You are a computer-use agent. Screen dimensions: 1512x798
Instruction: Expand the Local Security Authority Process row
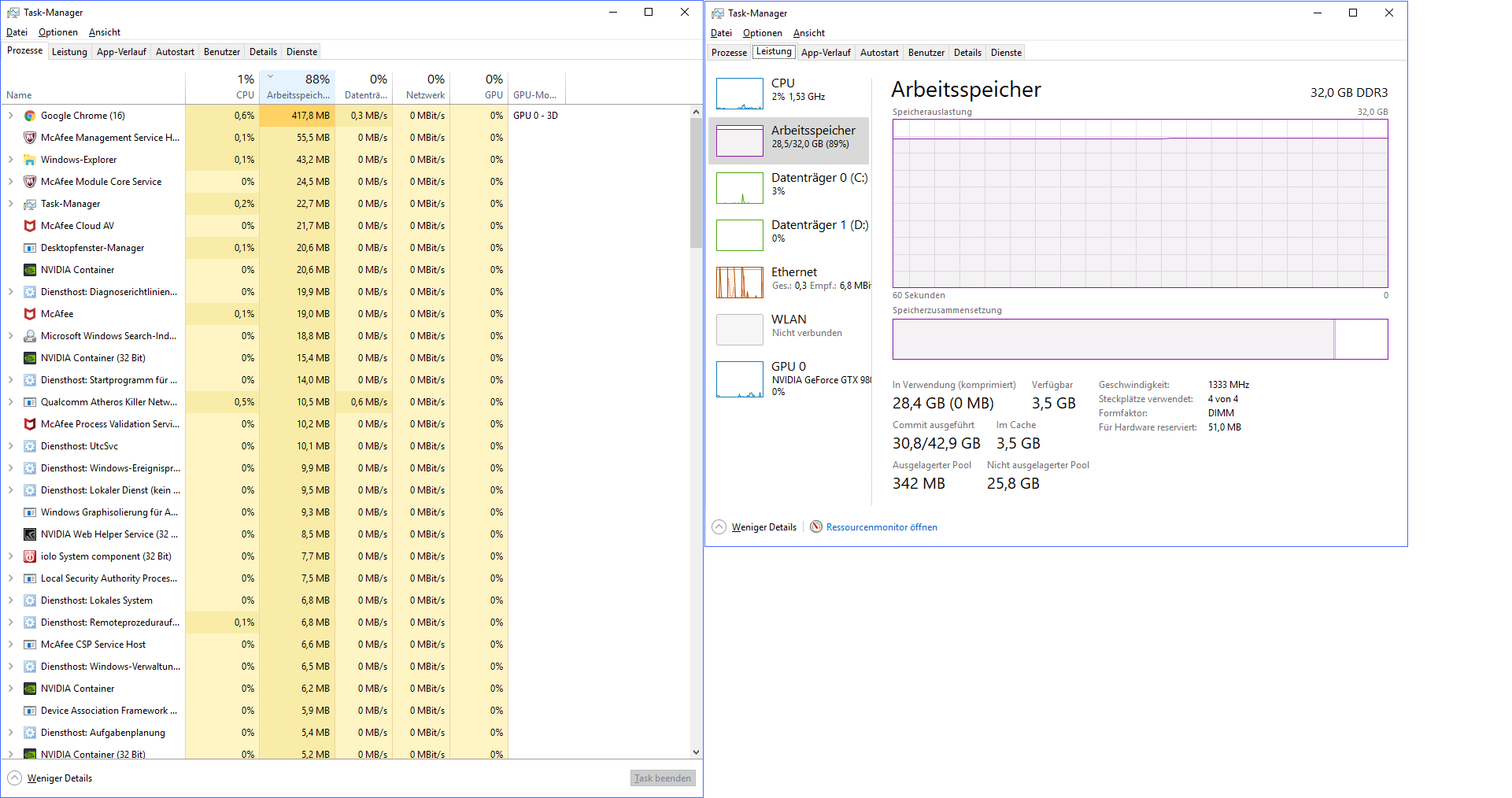11,578
